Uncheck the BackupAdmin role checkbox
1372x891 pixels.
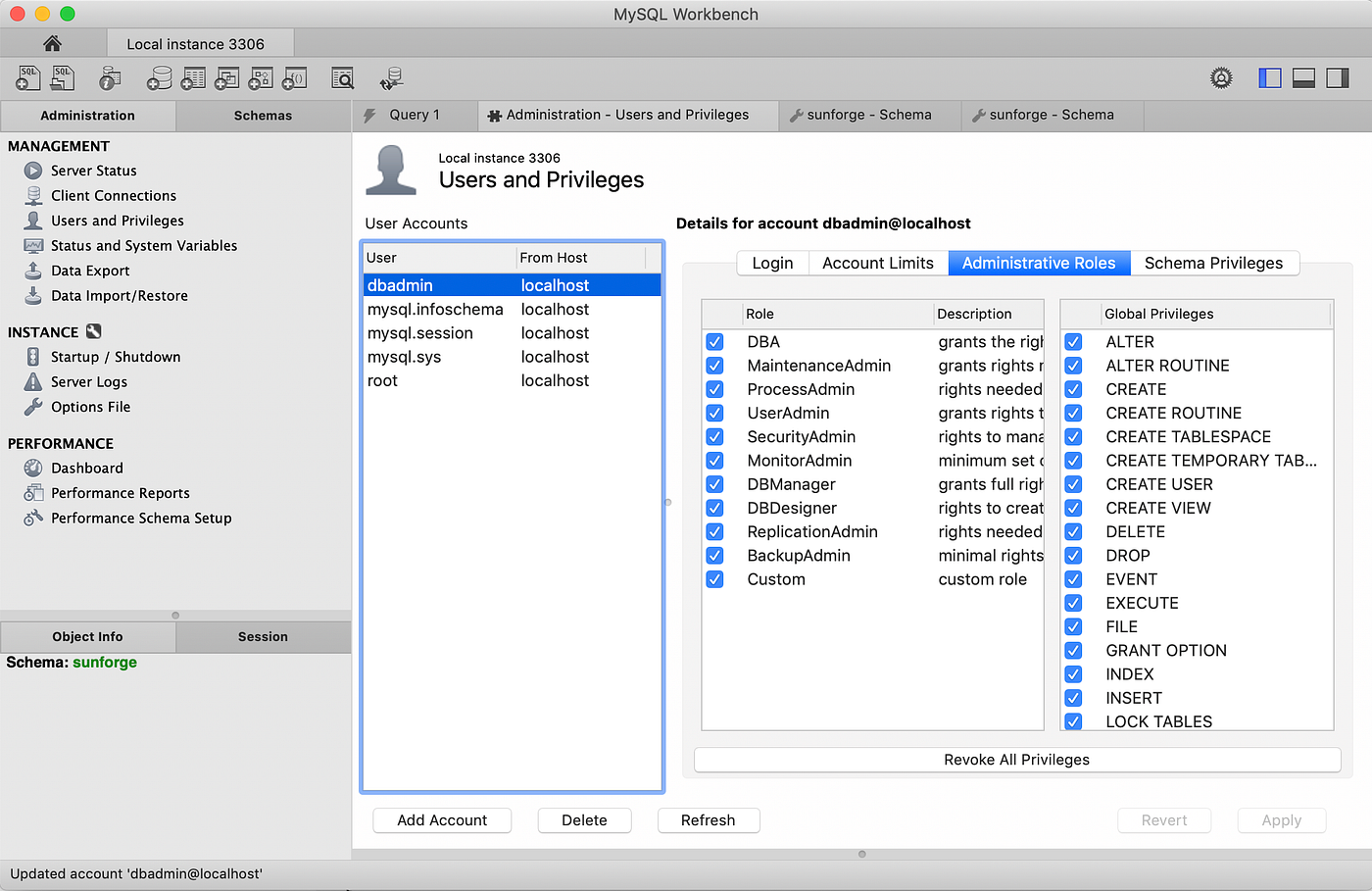[x=715, y=556]
